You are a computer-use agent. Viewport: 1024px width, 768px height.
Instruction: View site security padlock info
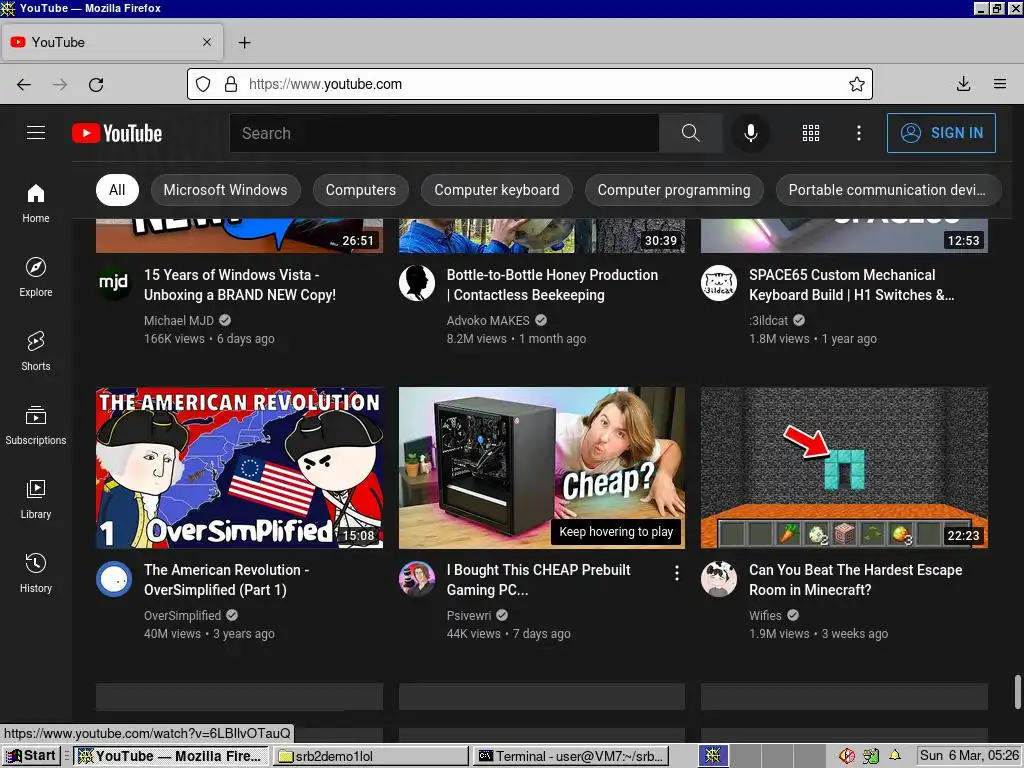[x=231, y=84]
